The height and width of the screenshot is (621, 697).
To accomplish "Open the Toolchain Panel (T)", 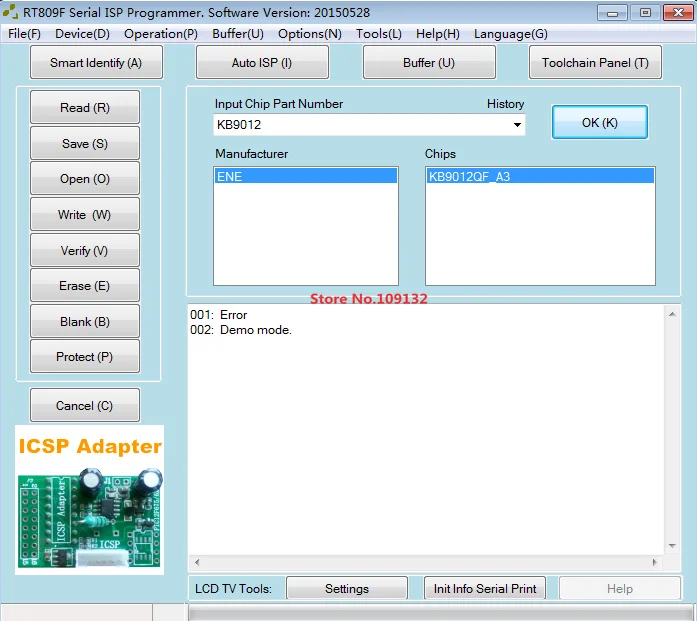I will (x=595, y=63).
